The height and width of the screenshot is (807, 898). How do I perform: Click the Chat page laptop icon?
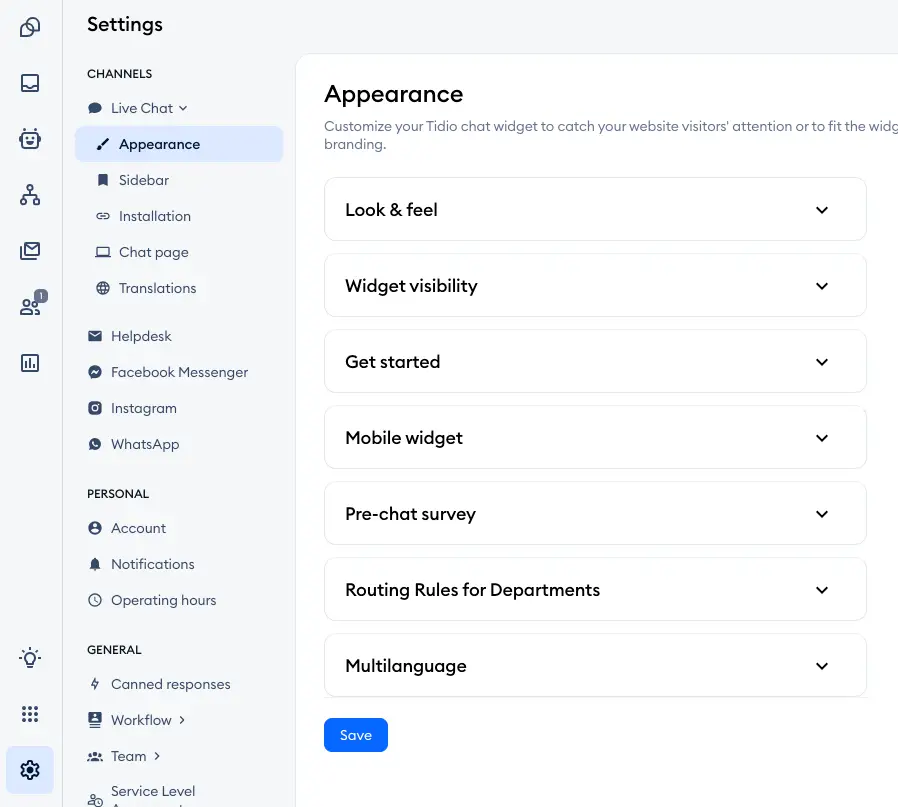[x=103, y=253]
